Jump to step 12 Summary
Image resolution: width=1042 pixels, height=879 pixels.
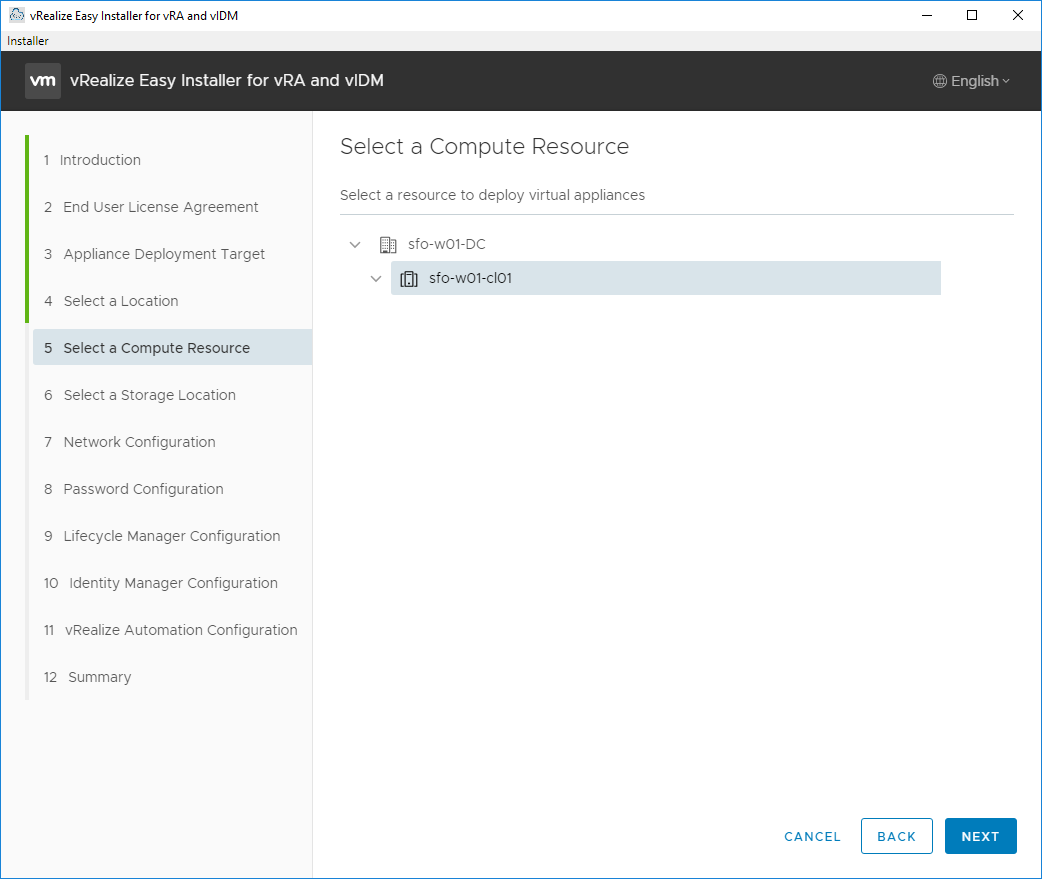point(88,677)
